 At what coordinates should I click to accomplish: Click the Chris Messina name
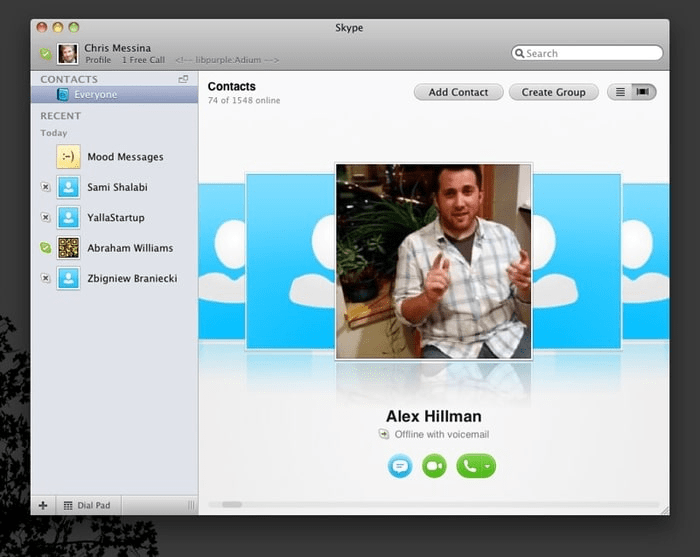[118, 48]
